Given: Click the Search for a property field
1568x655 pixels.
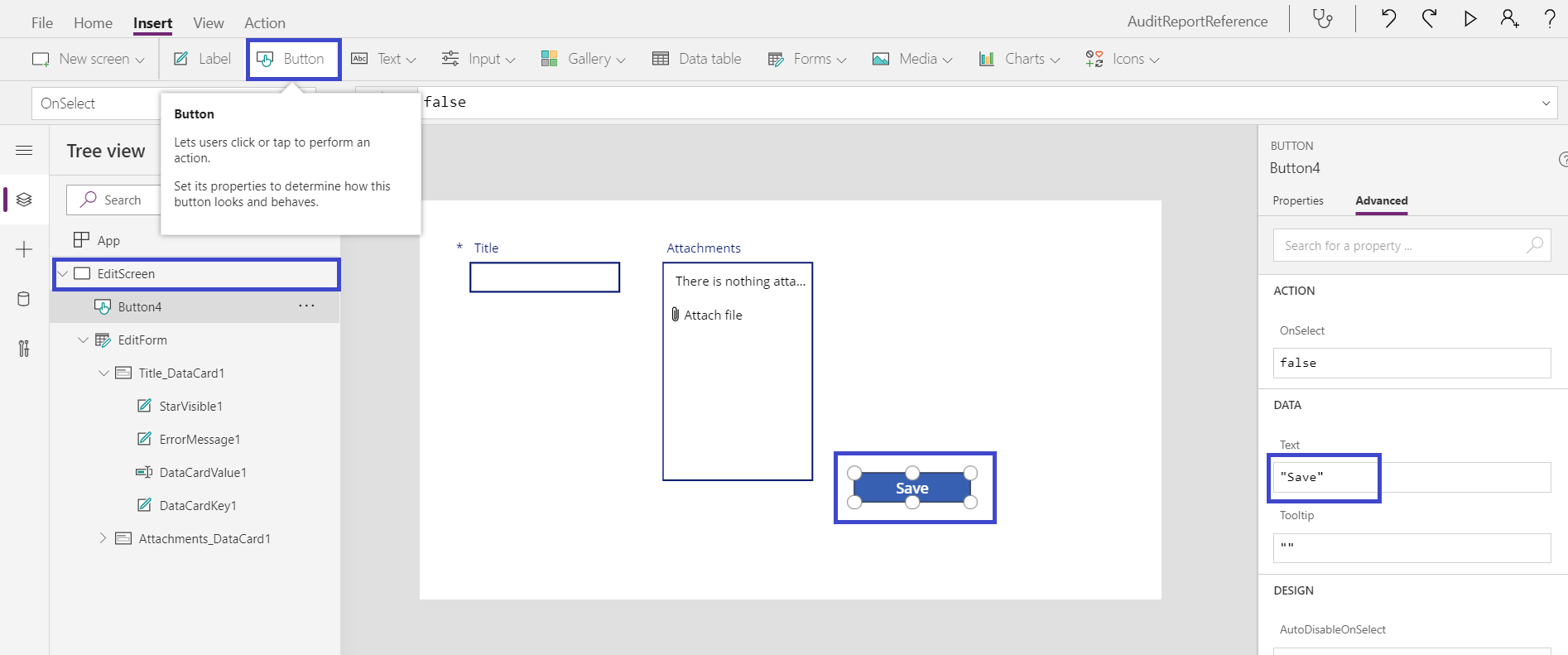Looking at the screenshot, I should [1412, 245].
